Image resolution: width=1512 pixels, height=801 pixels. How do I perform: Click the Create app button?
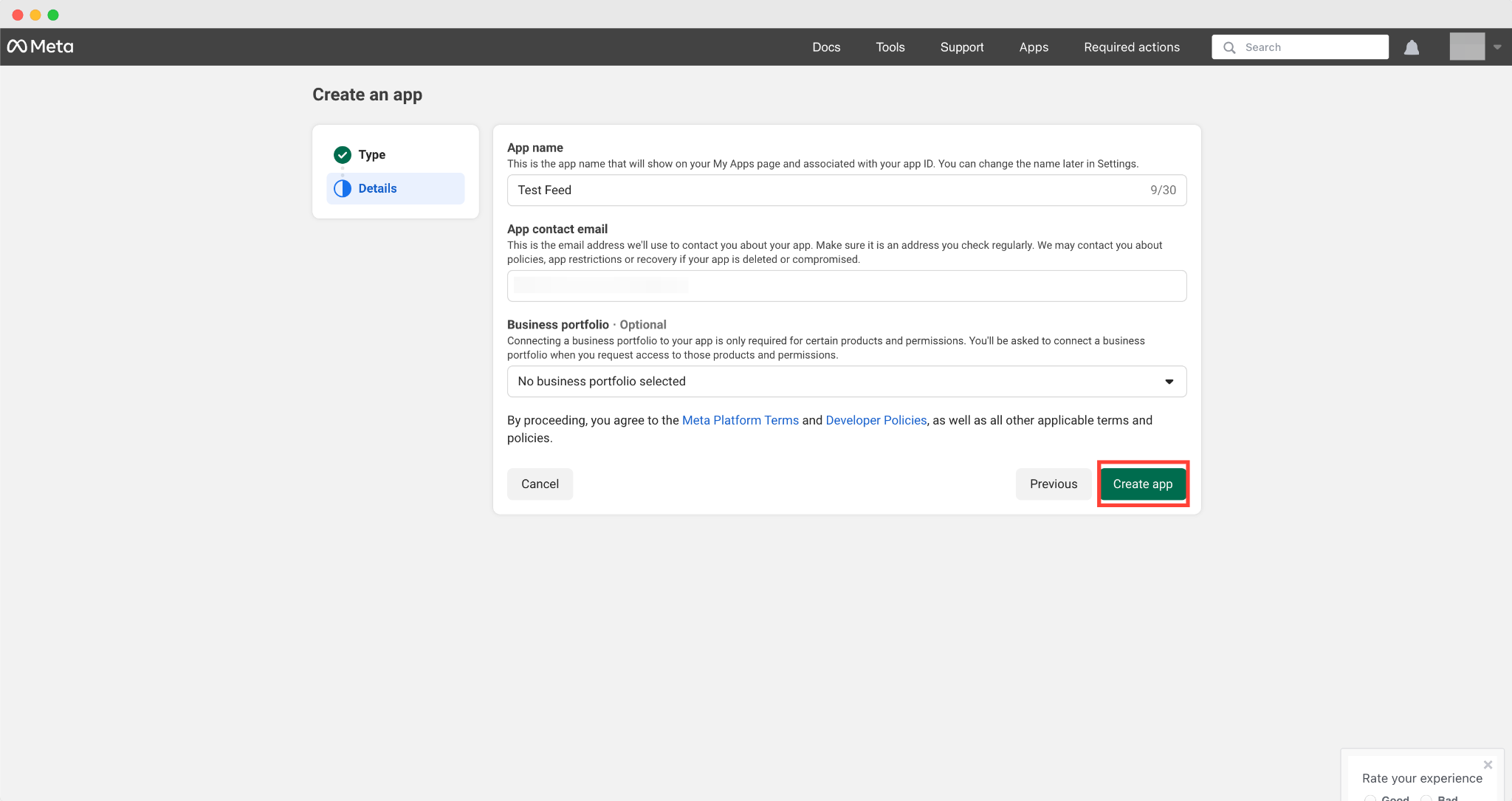[x=1142, y=484]
